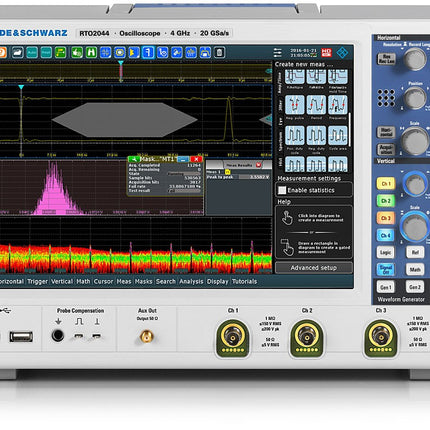The image size is (430, 430).
Task: Open the Masks menu
Action: (143, 281)
